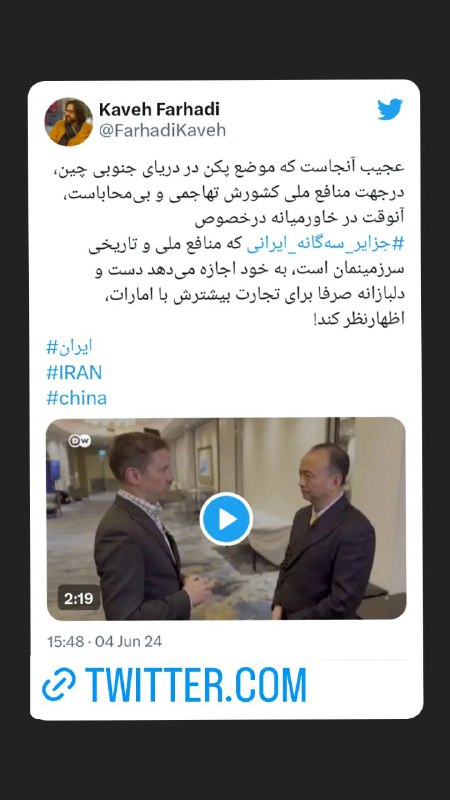The width and height of the screenshot is (450, 800).
Task: Open the TWITTER.COM link
Action: (x=196, y=684)
